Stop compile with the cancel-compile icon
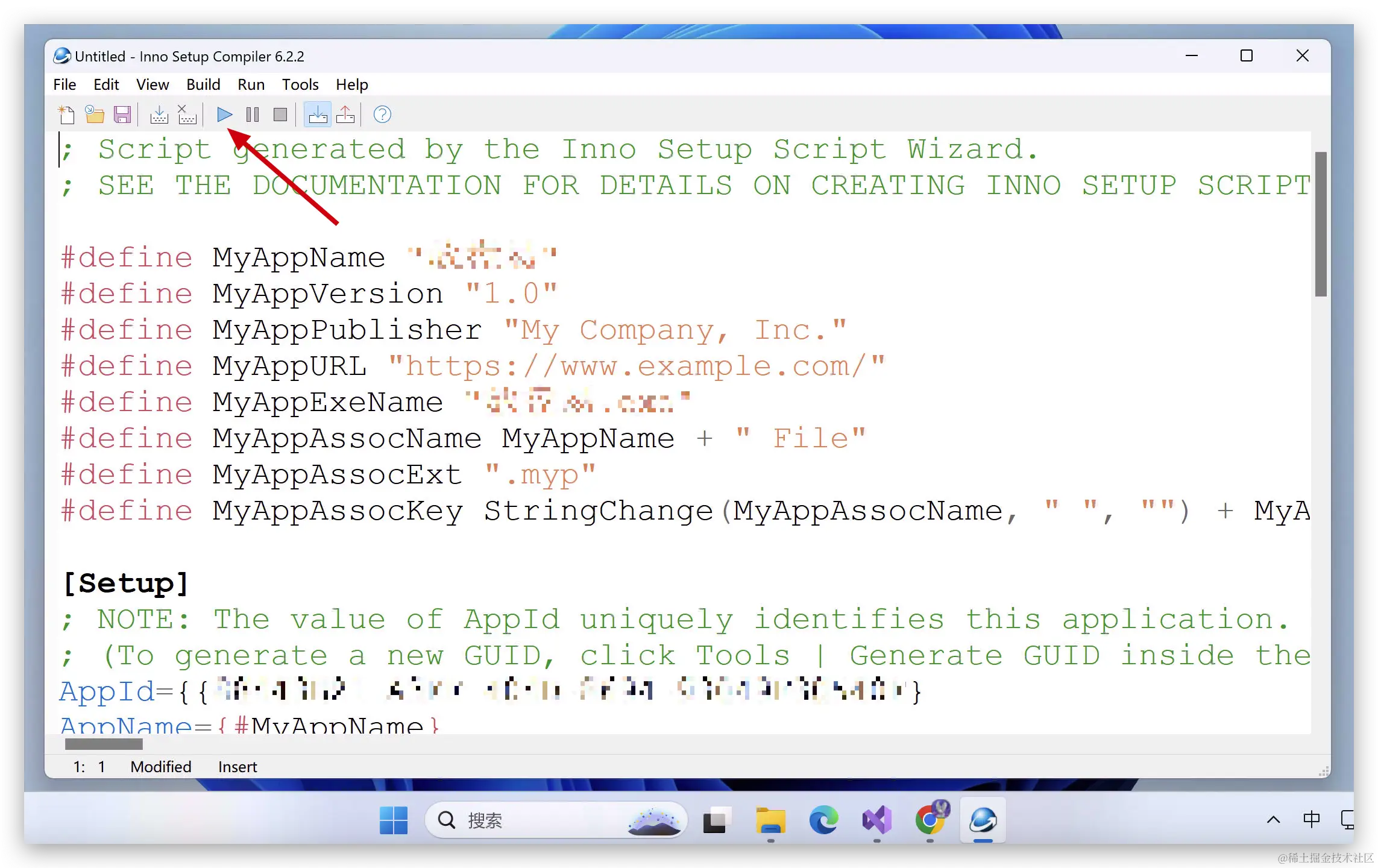1378x868 pixels. click(187, 115)
